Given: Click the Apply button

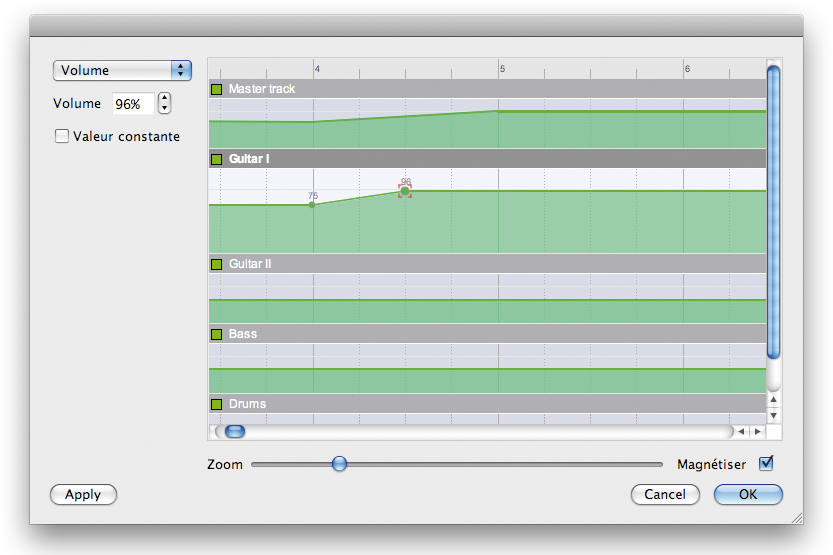Looking at the screenshot, I should (83, 494).
